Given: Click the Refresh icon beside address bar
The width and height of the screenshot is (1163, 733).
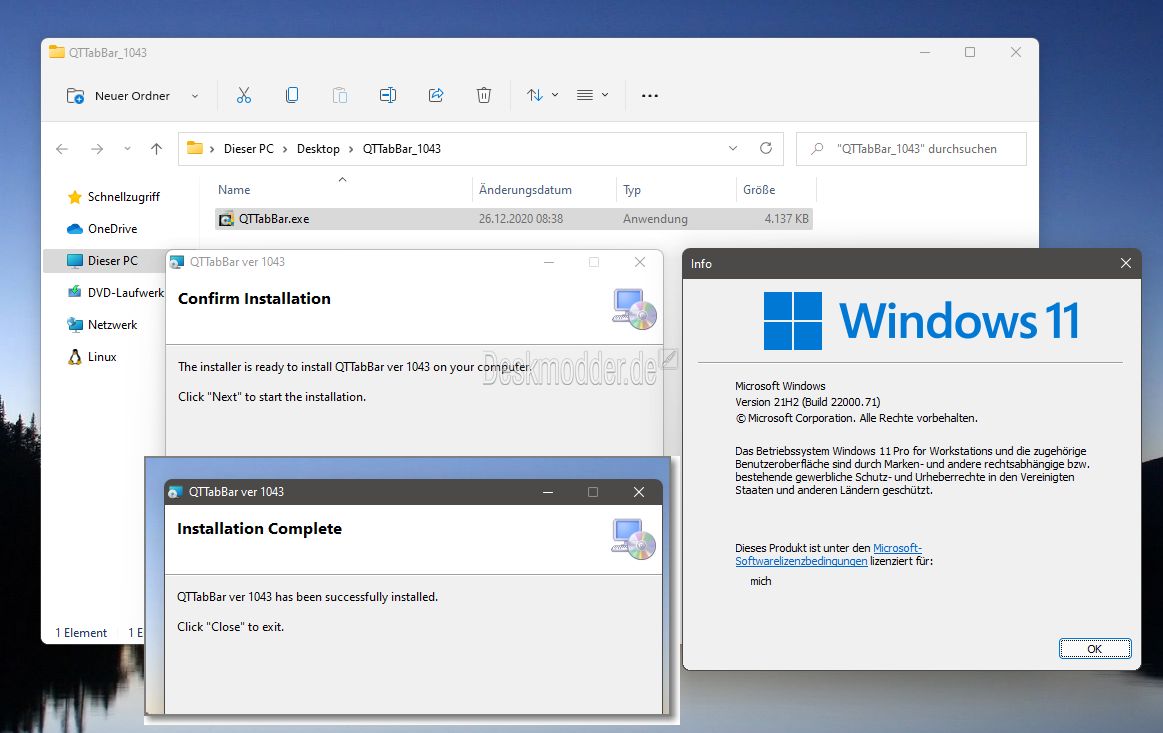Looking at the screenshot, I should (766, 148).
